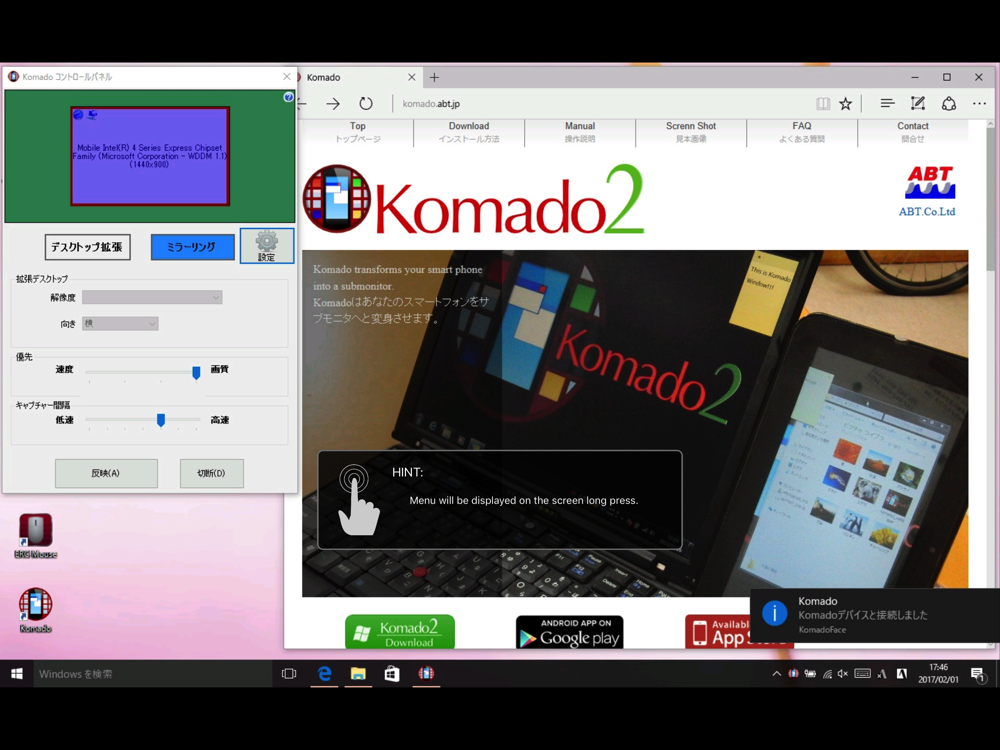
Task: Click the help question mark icon
Action: click(288, 97)
